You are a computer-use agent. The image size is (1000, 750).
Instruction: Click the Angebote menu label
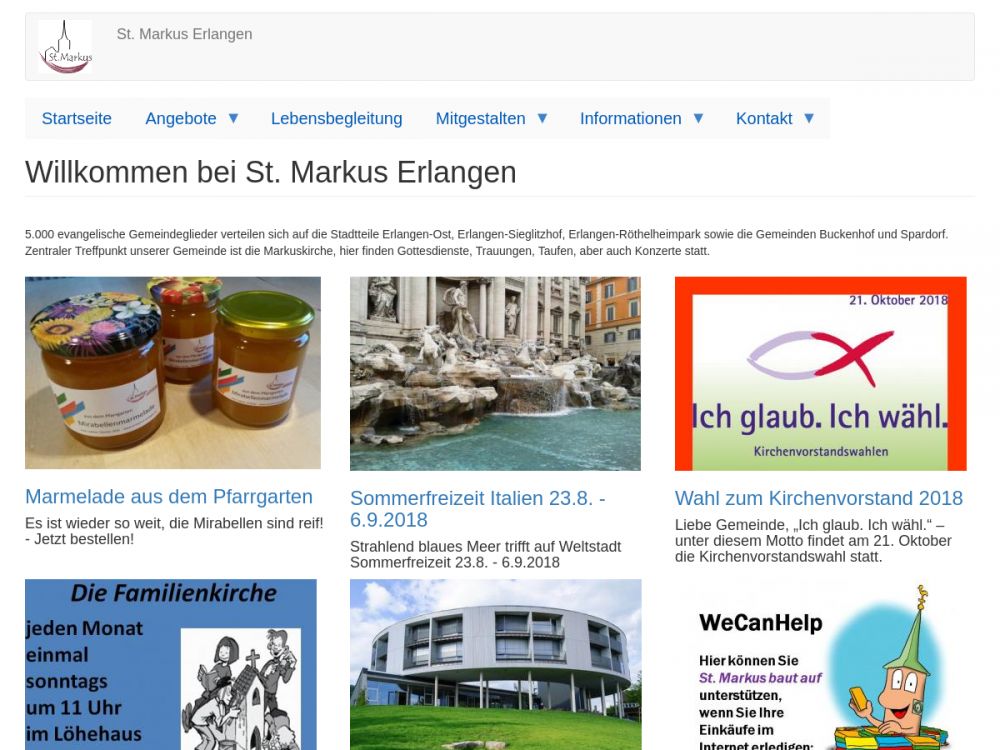tap(181, 118)
